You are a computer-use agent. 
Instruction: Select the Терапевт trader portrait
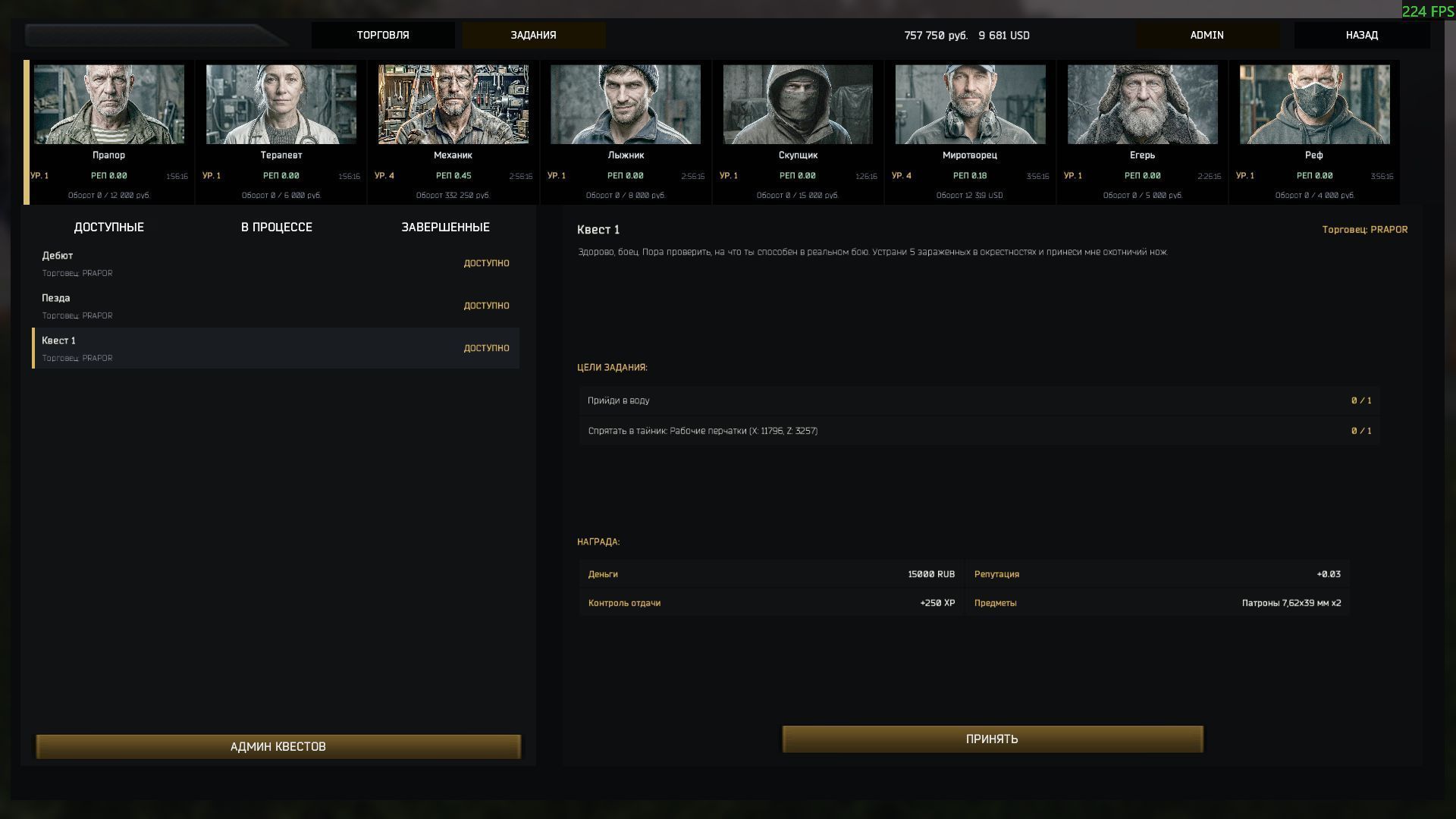(x=281, y=104)
